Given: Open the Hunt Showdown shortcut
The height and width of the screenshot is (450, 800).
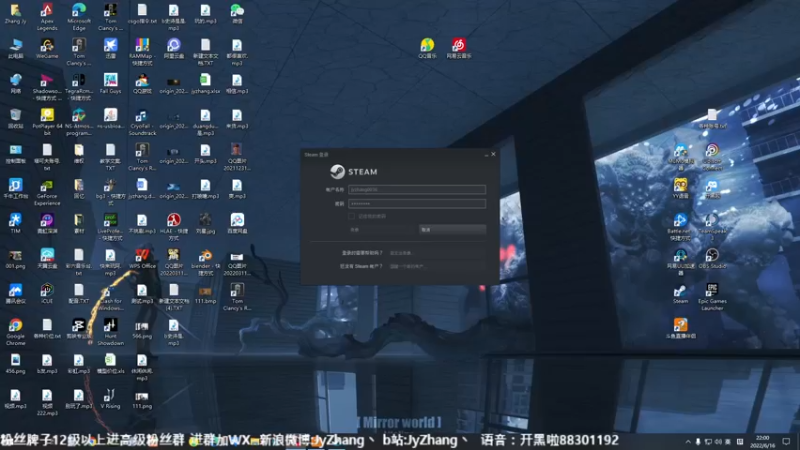Looking at the screenshot, I should (x=110, y=332).
